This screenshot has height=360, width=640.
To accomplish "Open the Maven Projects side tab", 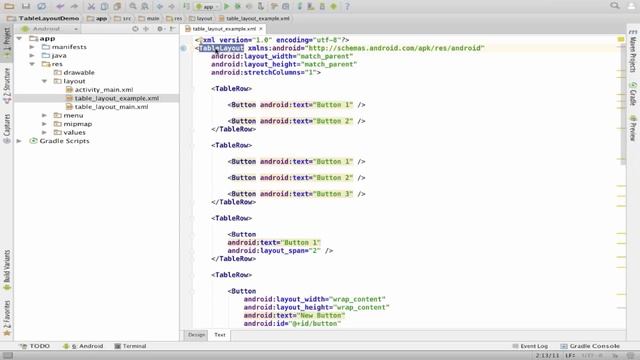I will click(633, 51).
